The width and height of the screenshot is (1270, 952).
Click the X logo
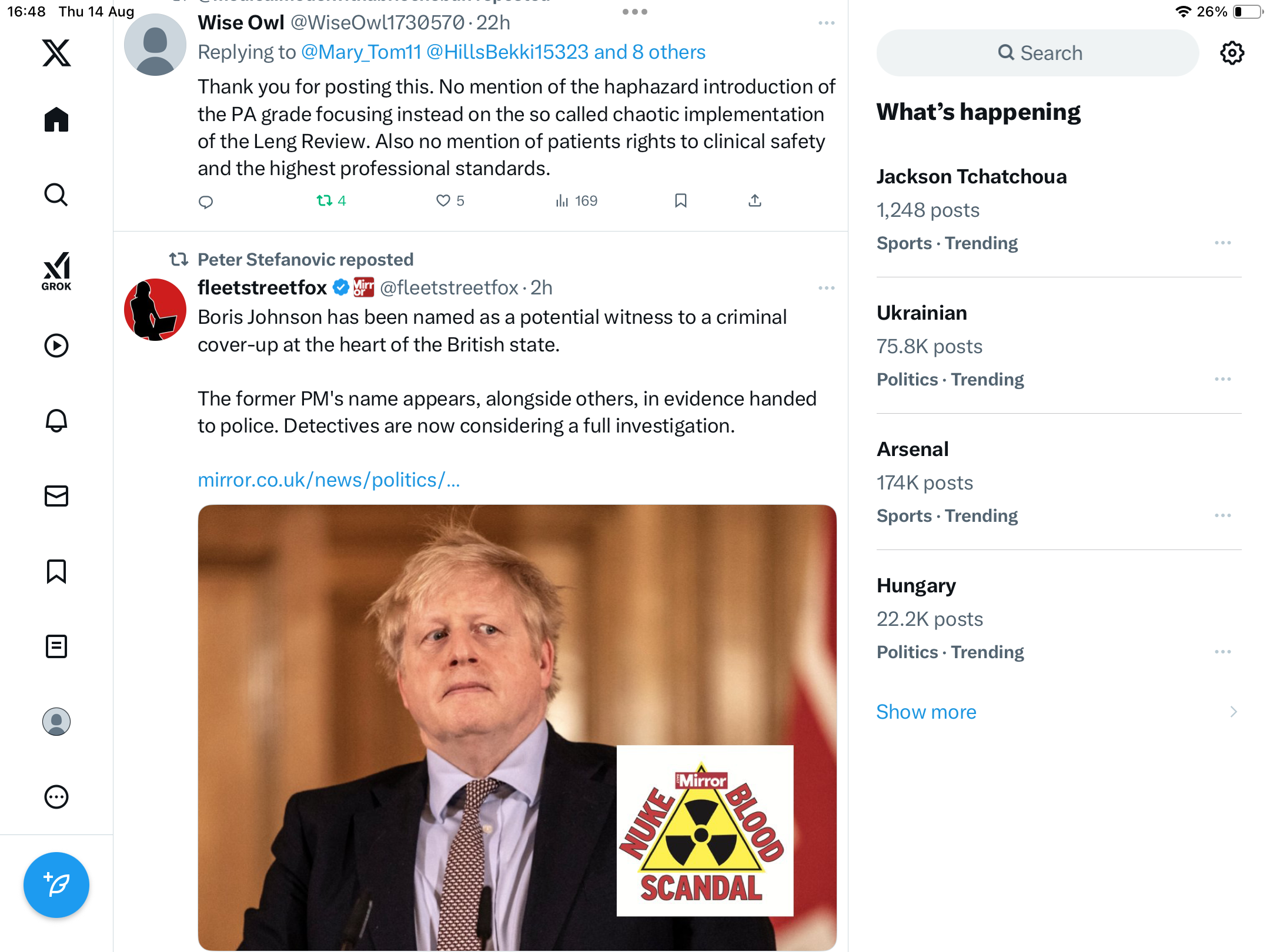[x=56, y=53]
